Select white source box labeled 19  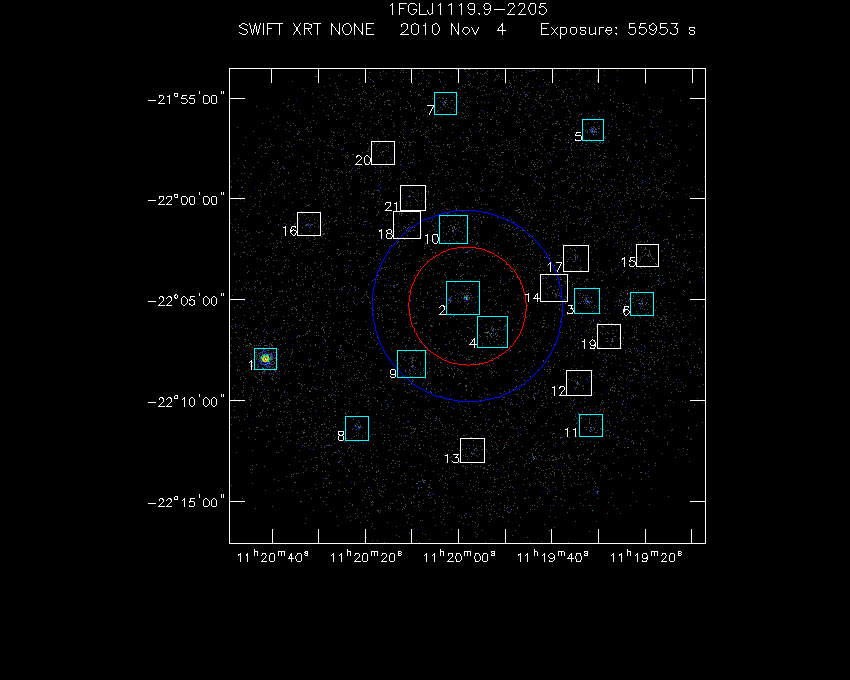click(x=609, y=337)
